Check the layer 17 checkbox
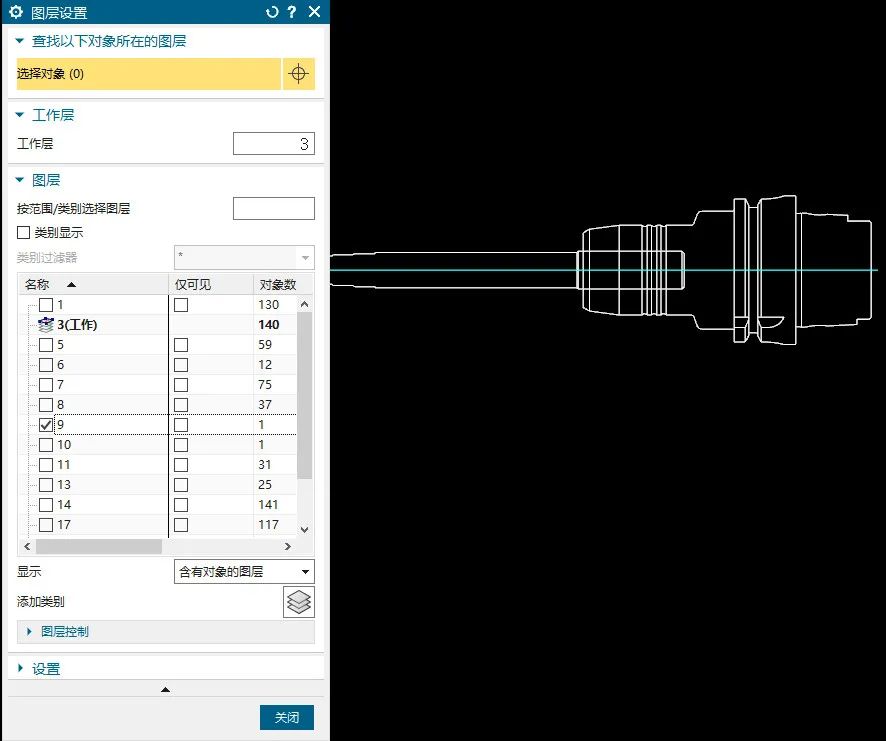The image size is (886, 741). (46, 525)
